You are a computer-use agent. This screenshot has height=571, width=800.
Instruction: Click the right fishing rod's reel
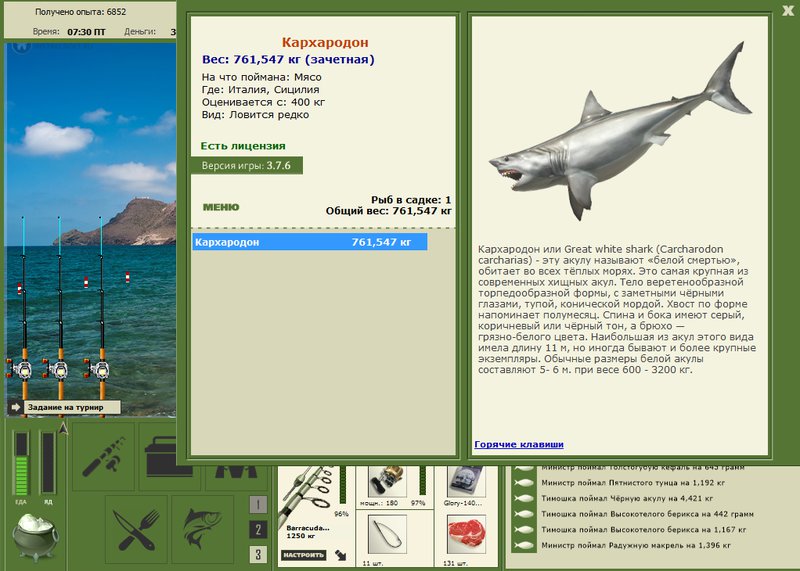[97, 369]
